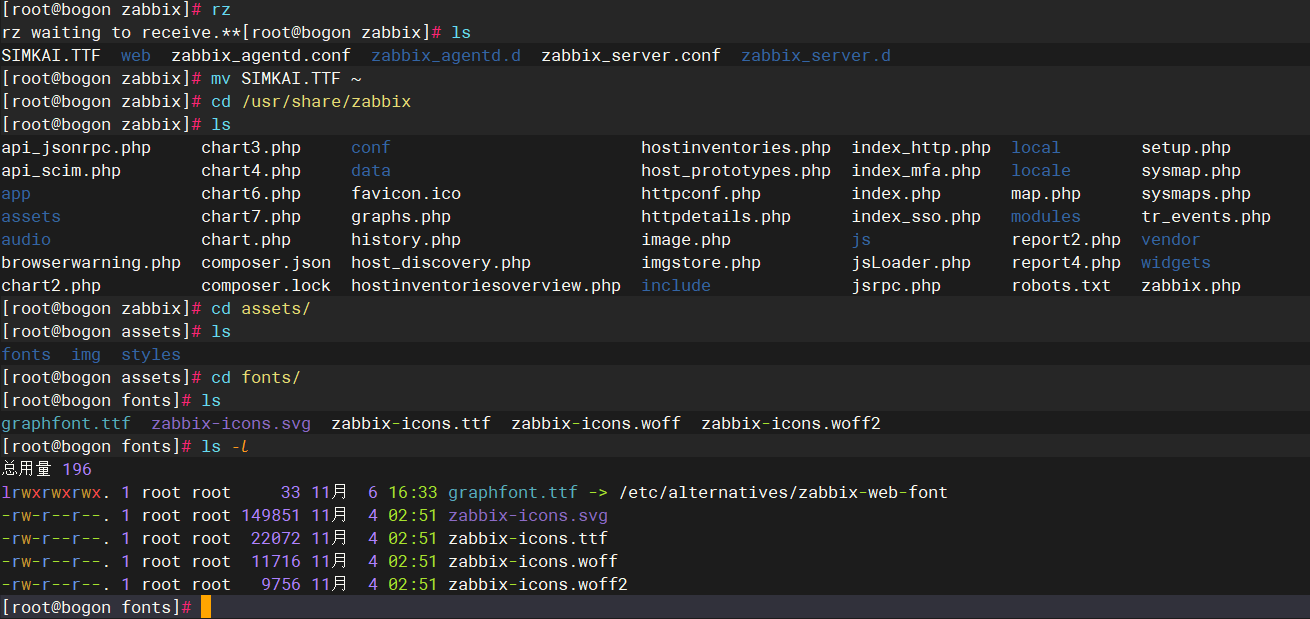The width and height of the screenshot is (1310, 619).
Task: Select the 'img' directory in assets listing
Action: click(86, 354)
